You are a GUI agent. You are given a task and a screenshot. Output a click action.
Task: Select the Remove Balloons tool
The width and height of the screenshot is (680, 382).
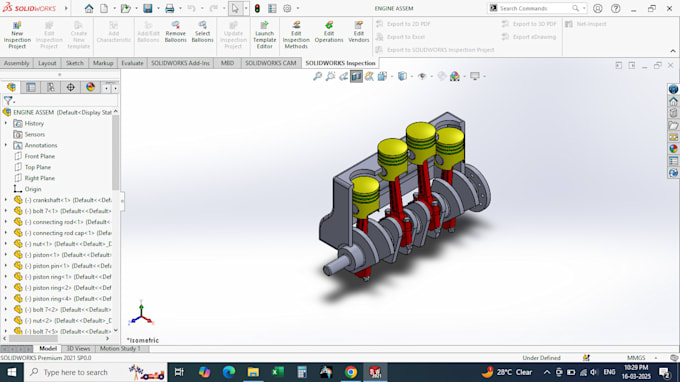176,32
